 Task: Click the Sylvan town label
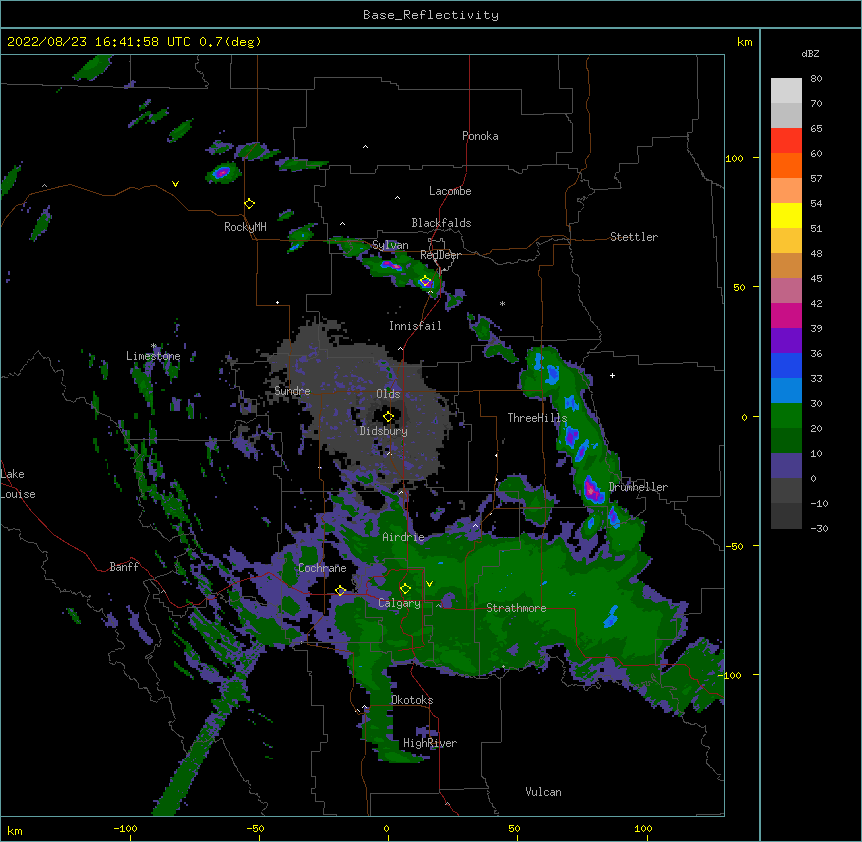[x=390, y=245]
